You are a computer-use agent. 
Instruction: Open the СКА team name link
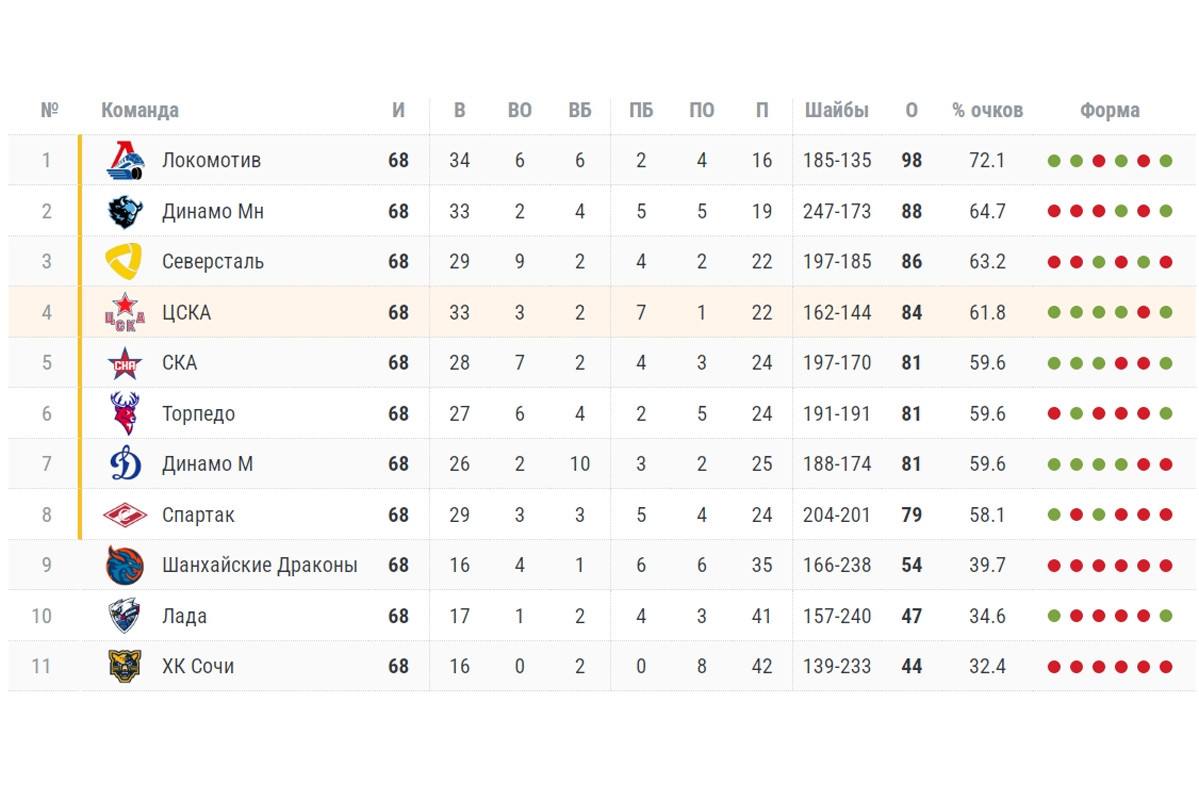point(180,363)
